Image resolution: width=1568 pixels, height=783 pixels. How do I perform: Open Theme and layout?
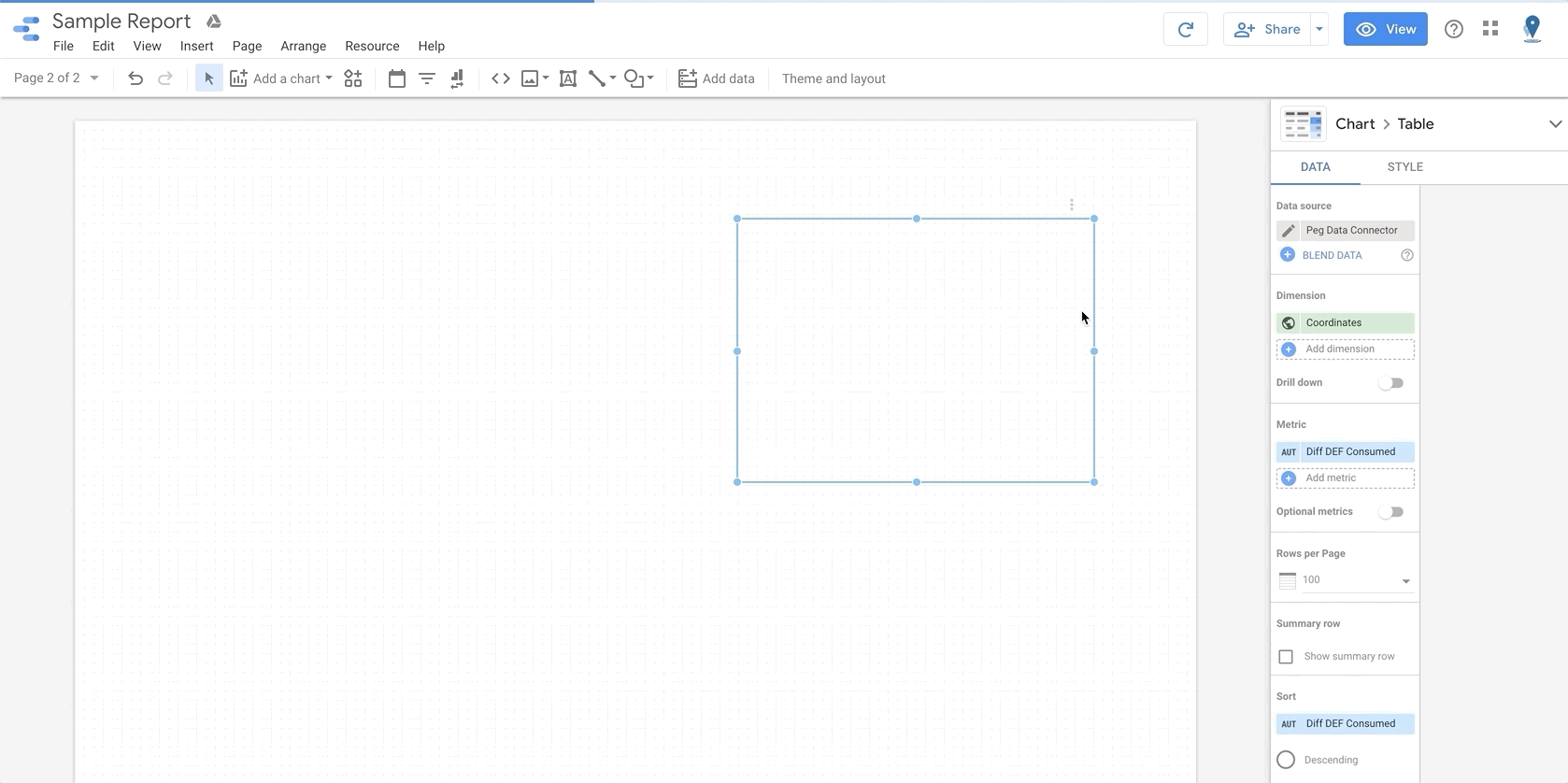834,78
